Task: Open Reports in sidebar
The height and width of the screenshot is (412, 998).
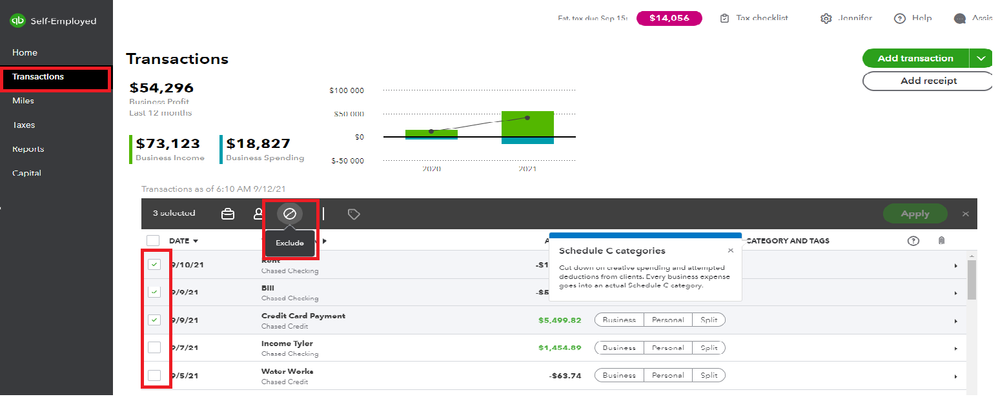Action: (28, 149)
